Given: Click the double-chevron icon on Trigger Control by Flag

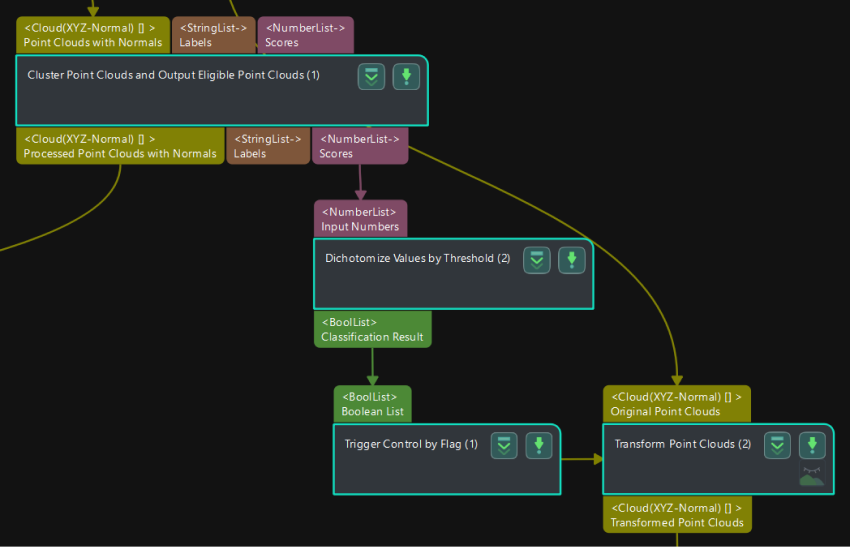Looking at the screenshot, I should [504, 446].
